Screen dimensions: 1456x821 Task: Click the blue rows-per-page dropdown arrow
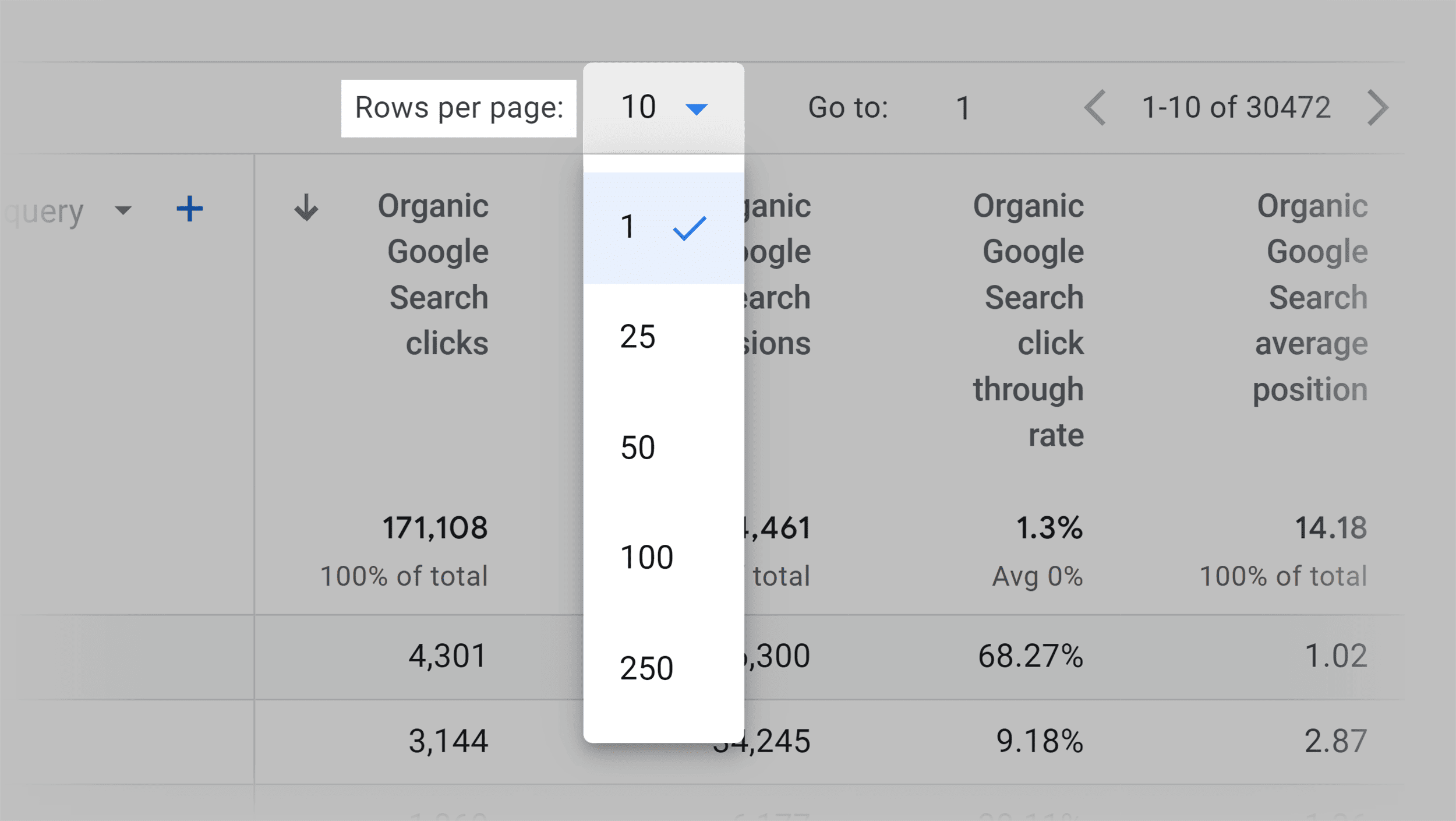[696, 109]
